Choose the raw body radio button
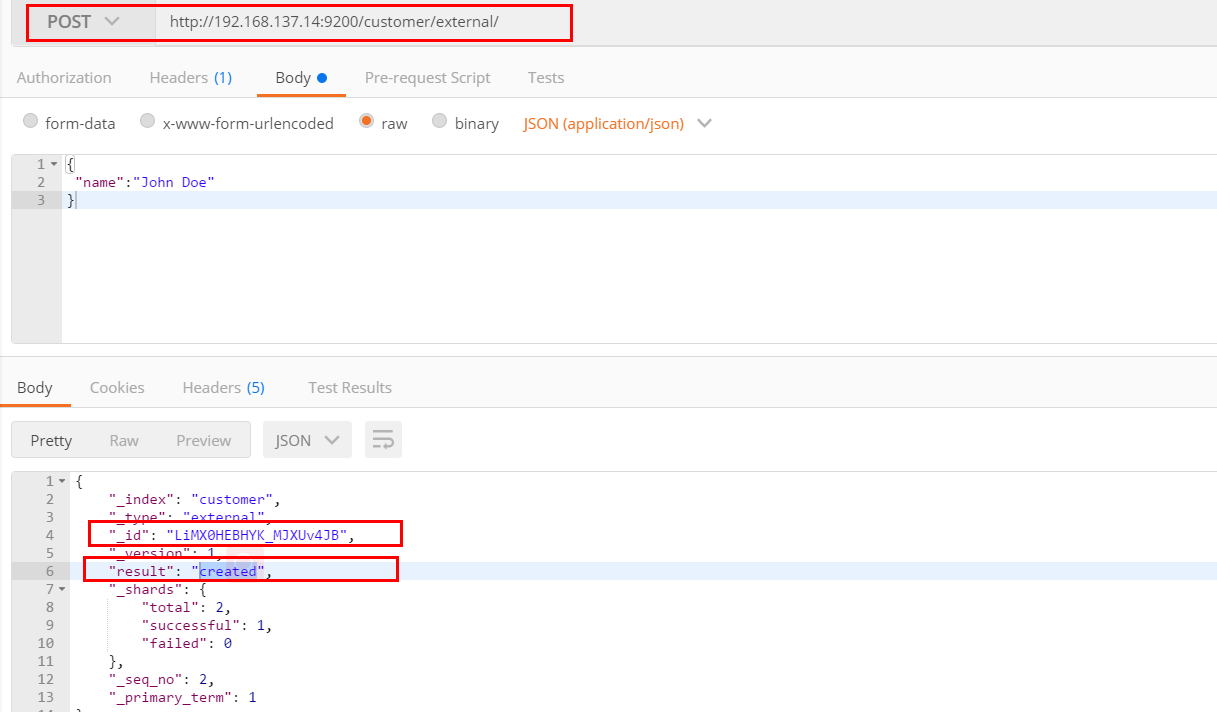 366,123
